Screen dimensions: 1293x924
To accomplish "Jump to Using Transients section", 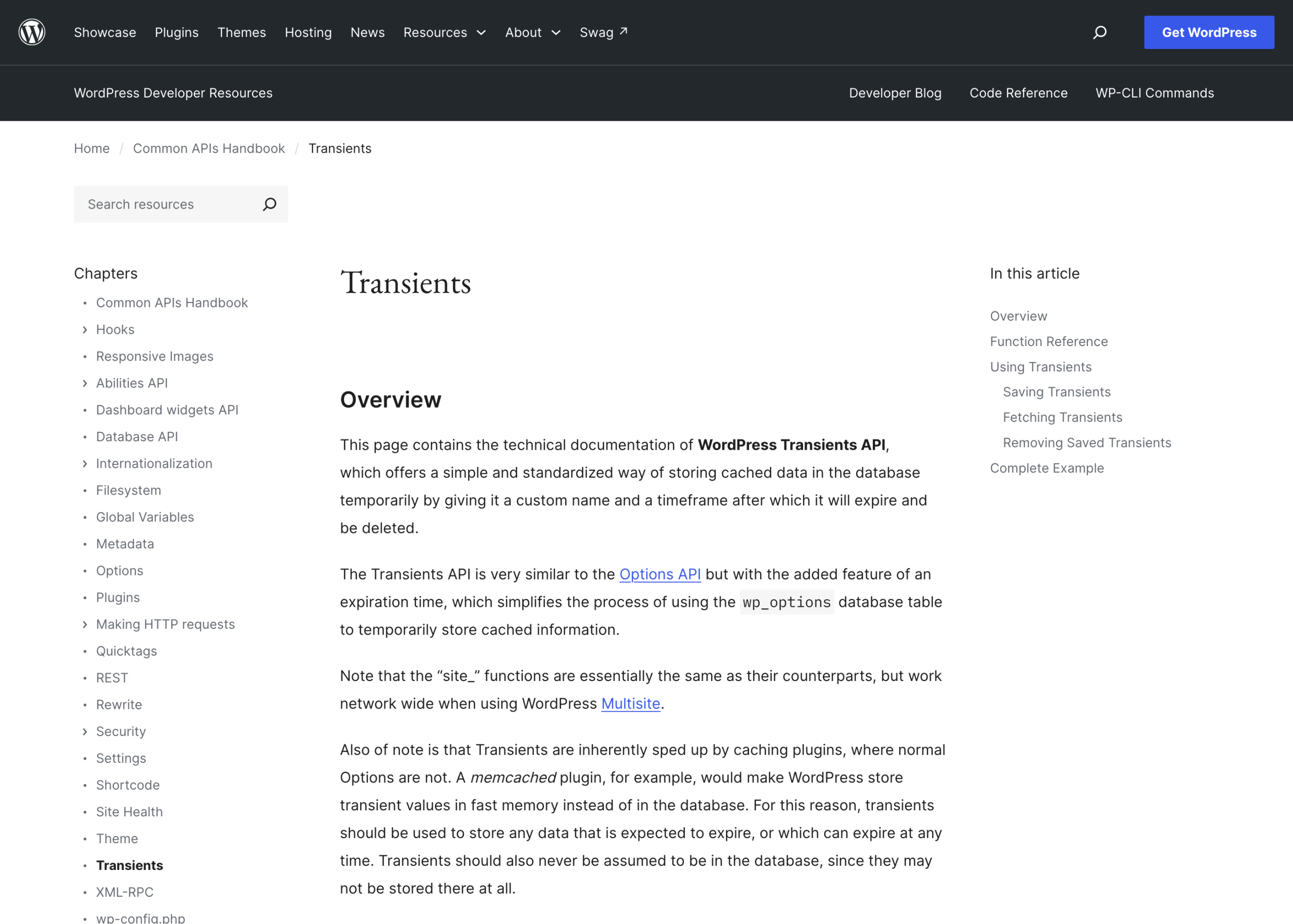I will pyautogui.click(x=1040, y=367).
